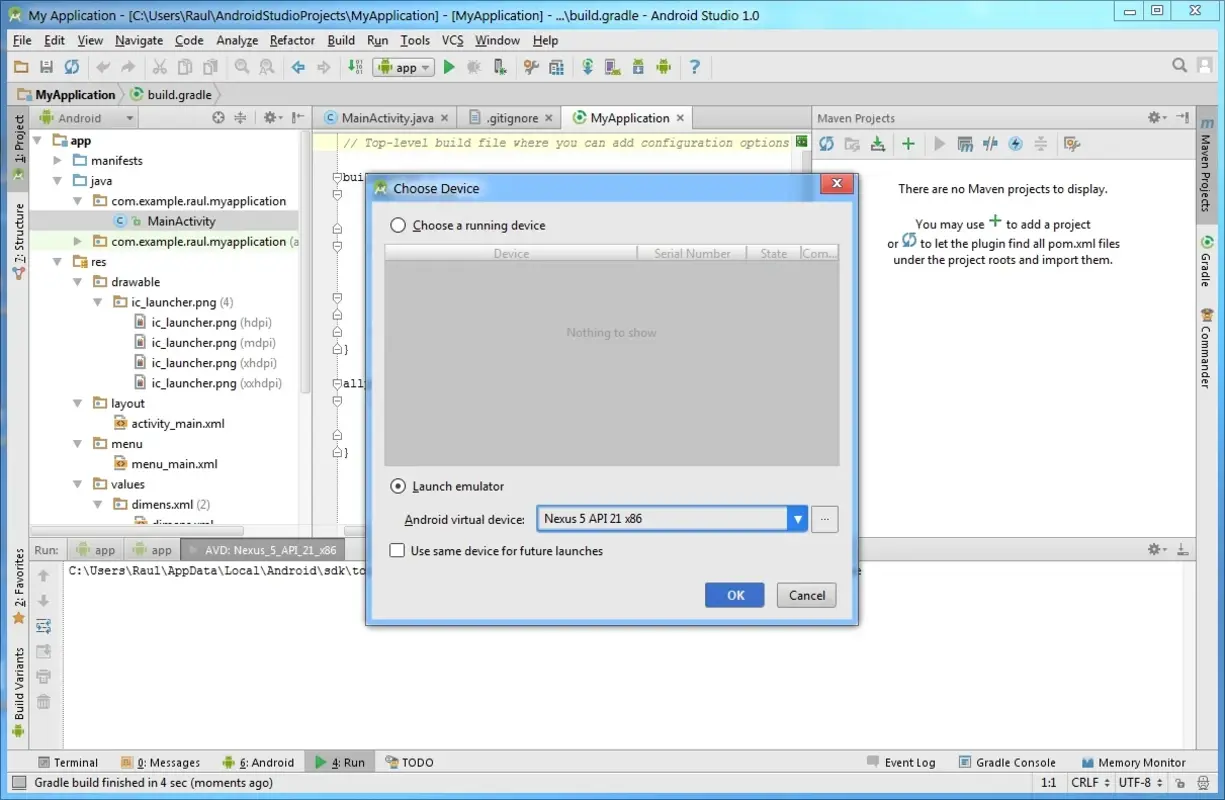Add a Maven project with the plus icon
The width and height of the screenshot is (1225, 800).
pyautogui.click(x=908, y=144)
